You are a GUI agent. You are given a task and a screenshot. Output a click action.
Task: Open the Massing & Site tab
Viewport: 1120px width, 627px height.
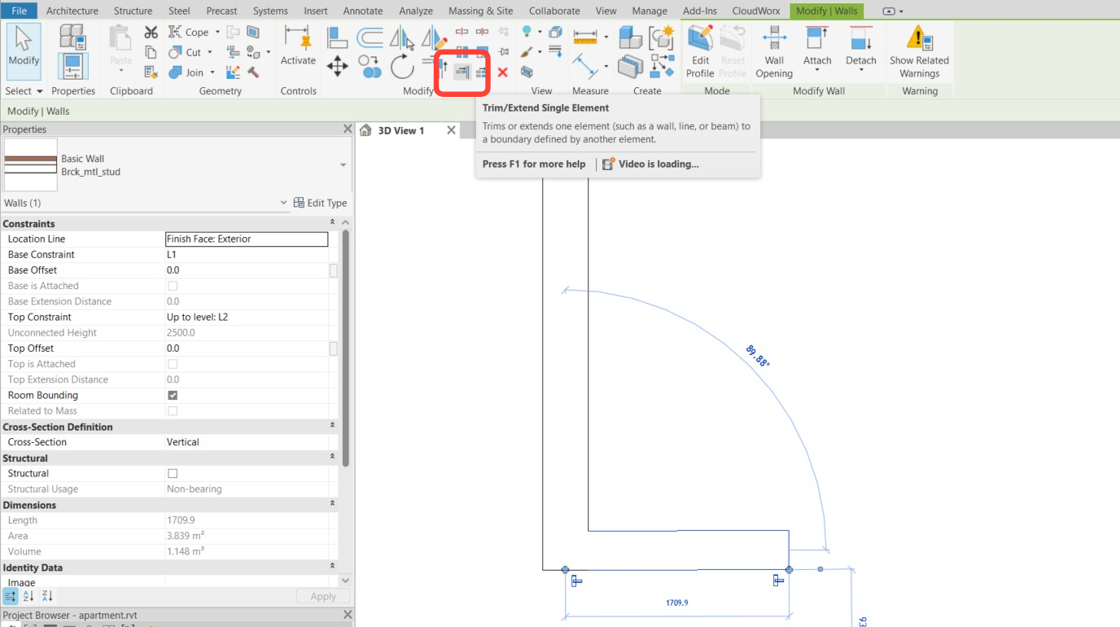pos(480,11)
